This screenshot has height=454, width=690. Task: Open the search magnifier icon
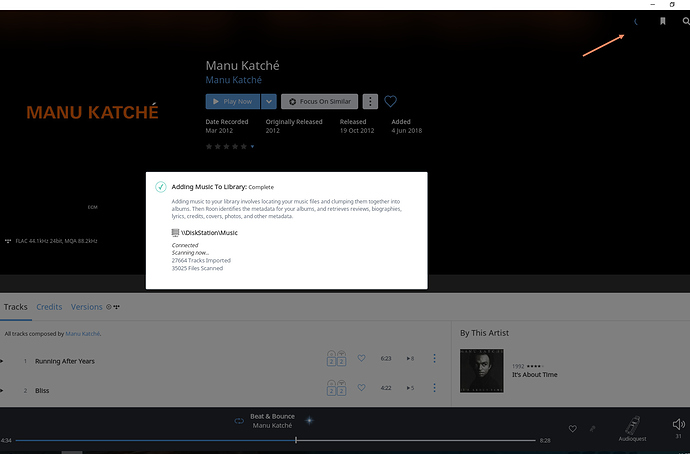click(x=686, y=21)
